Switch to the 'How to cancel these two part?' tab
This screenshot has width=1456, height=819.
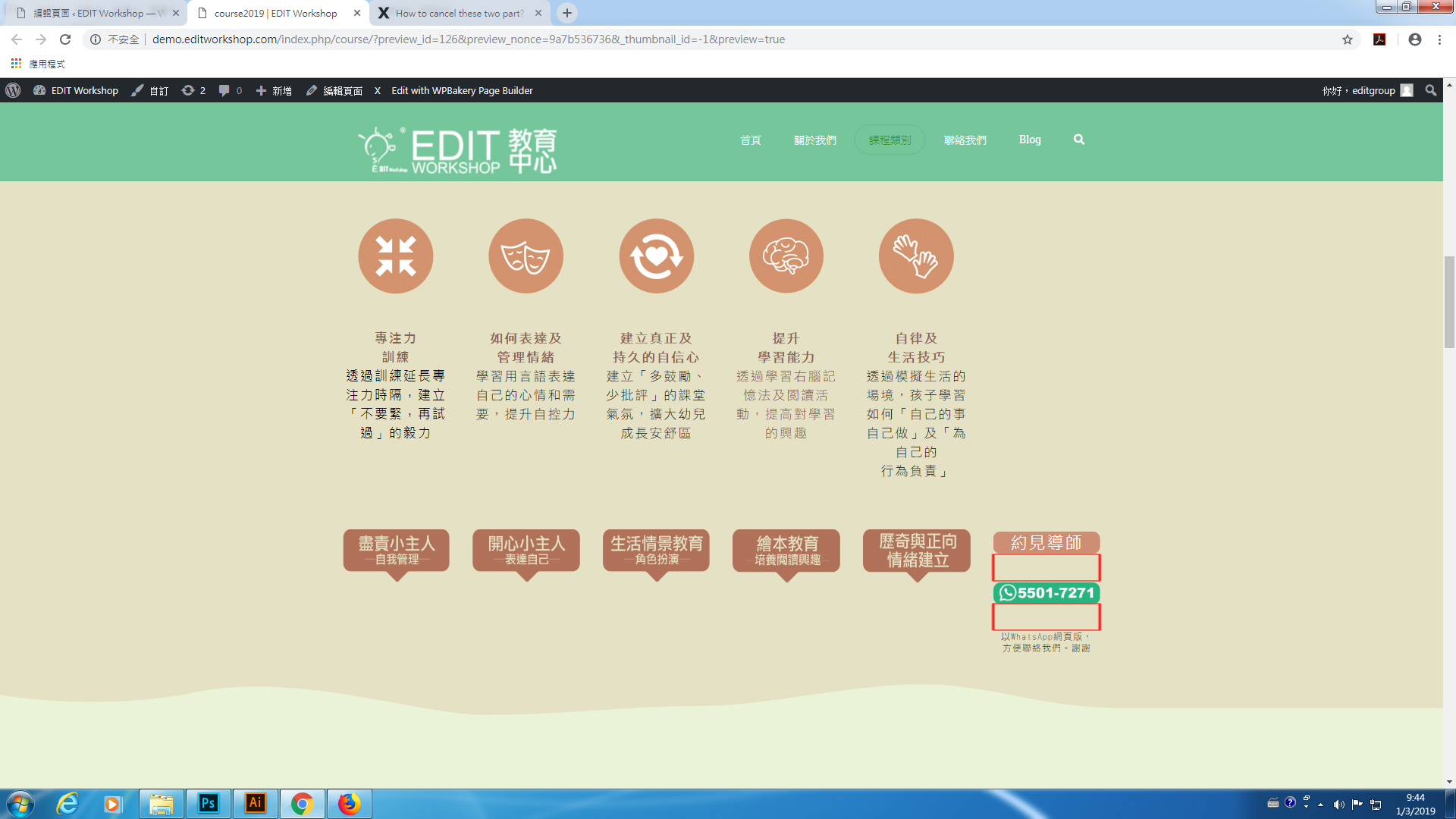pos(459,13)
